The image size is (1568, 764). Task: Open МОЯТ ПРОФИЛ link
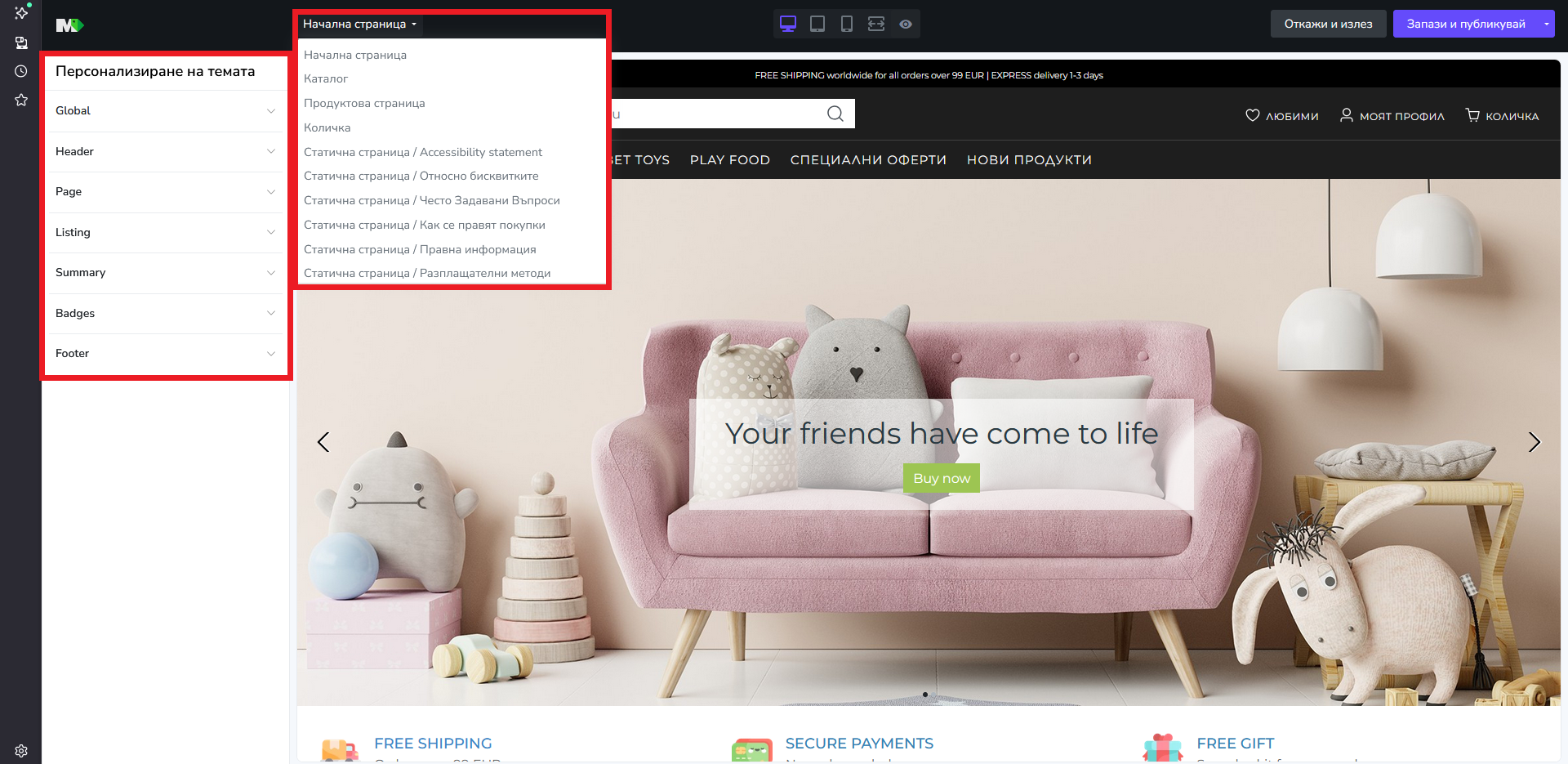(1401, 116)
